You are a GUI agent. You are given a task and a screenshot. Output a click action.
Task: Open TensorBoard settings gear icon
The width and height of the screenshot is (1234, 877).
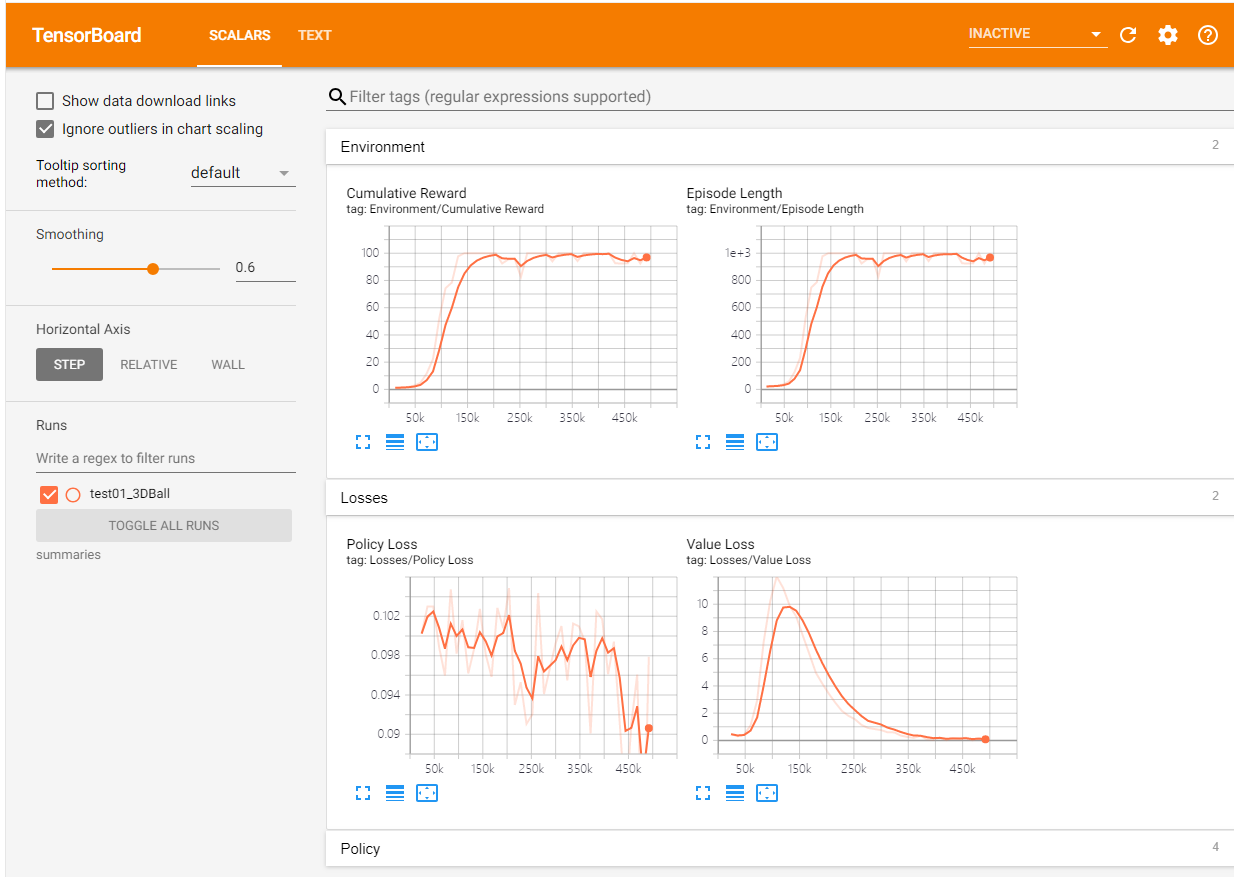[1168, 35]
